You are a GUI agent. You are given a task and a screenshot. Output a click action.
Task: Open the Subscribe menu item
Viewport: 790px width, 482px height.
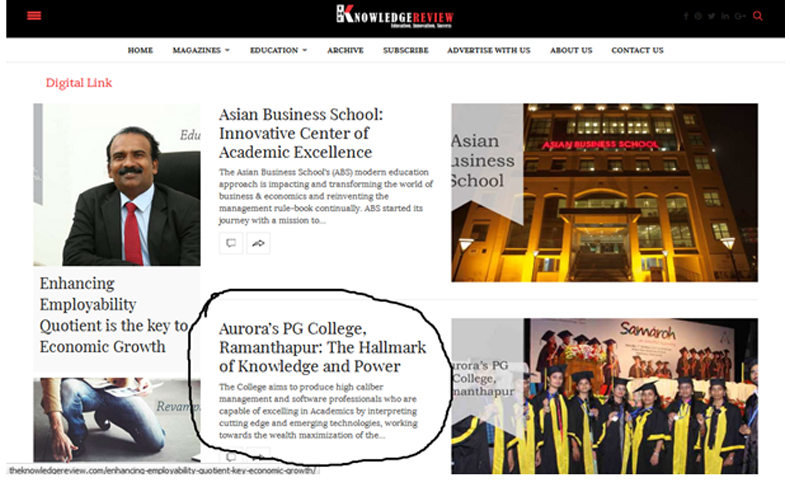(x=406, y=50)
